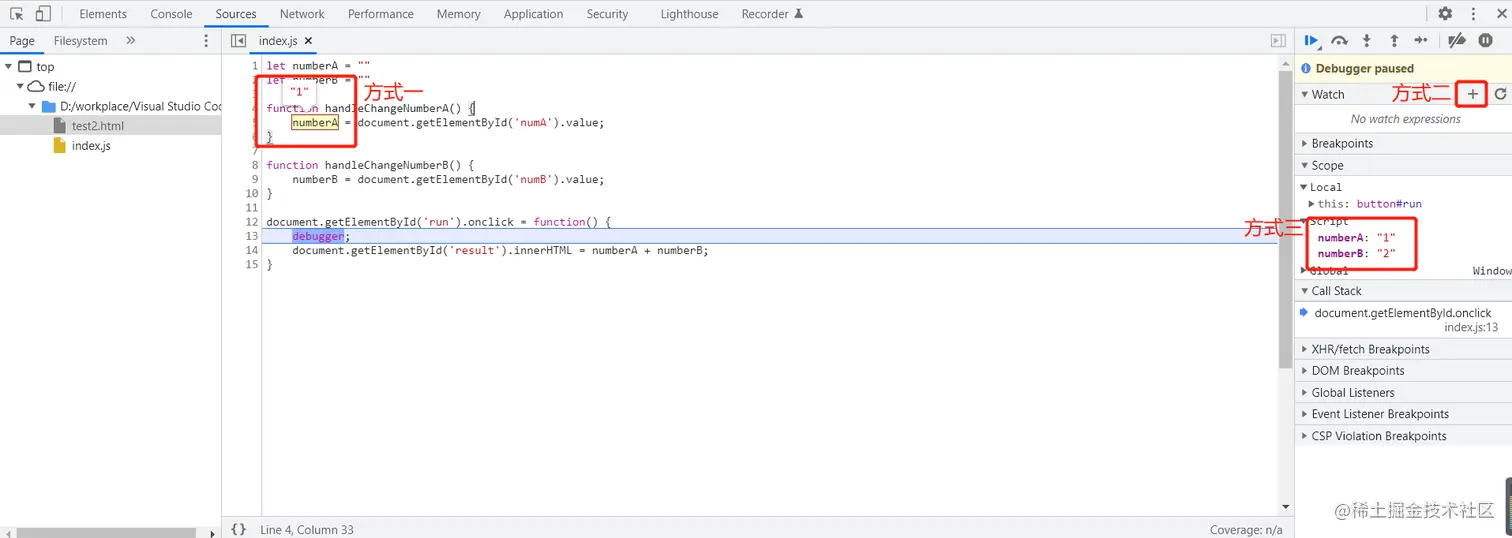Expand this: button#run object

click(x=1312, y=204)
